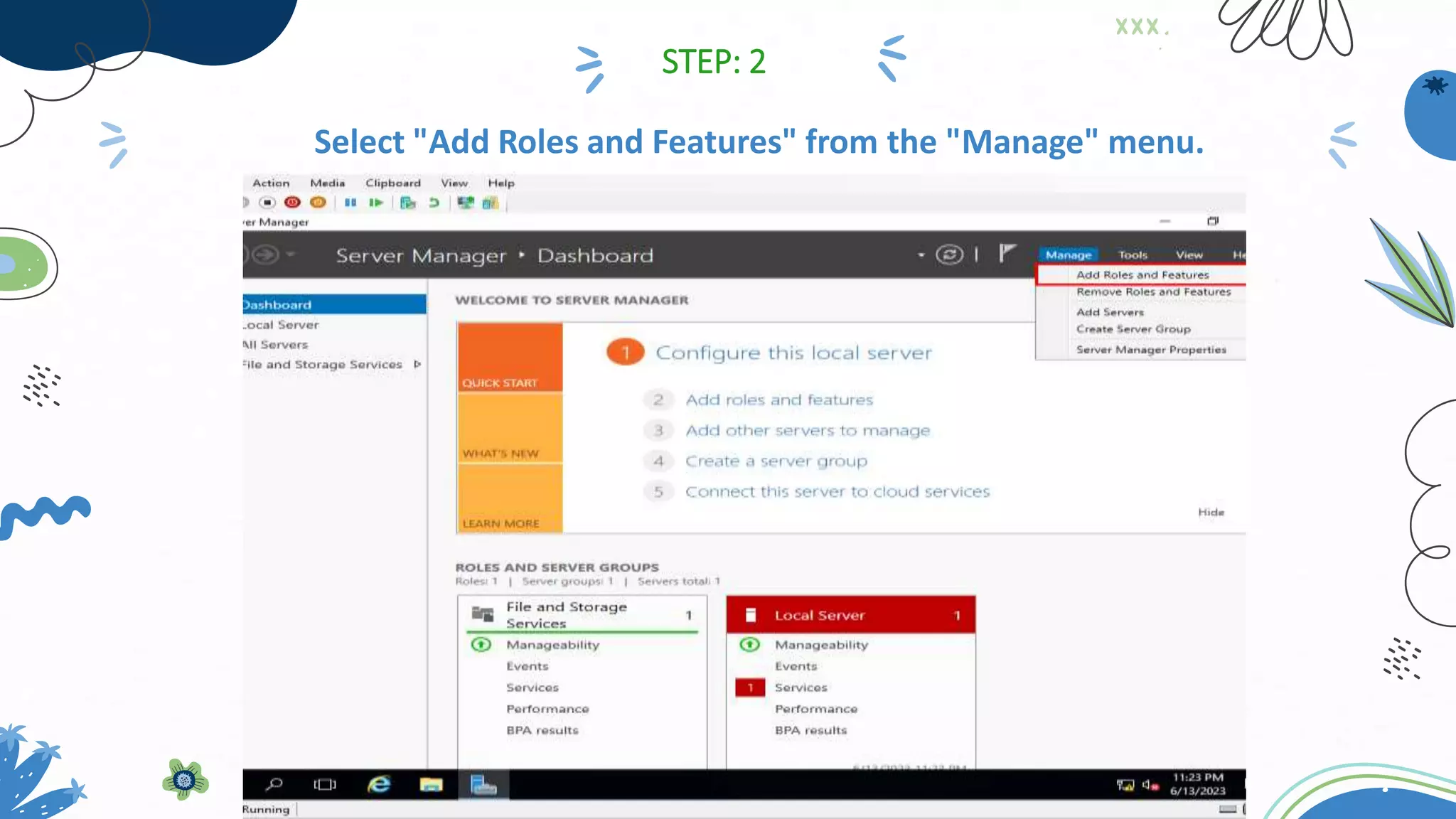The height and width of the screenshot is (819, 1456).
Task: Open Server Manager Properties
Action: click(x=1151, y=350)
